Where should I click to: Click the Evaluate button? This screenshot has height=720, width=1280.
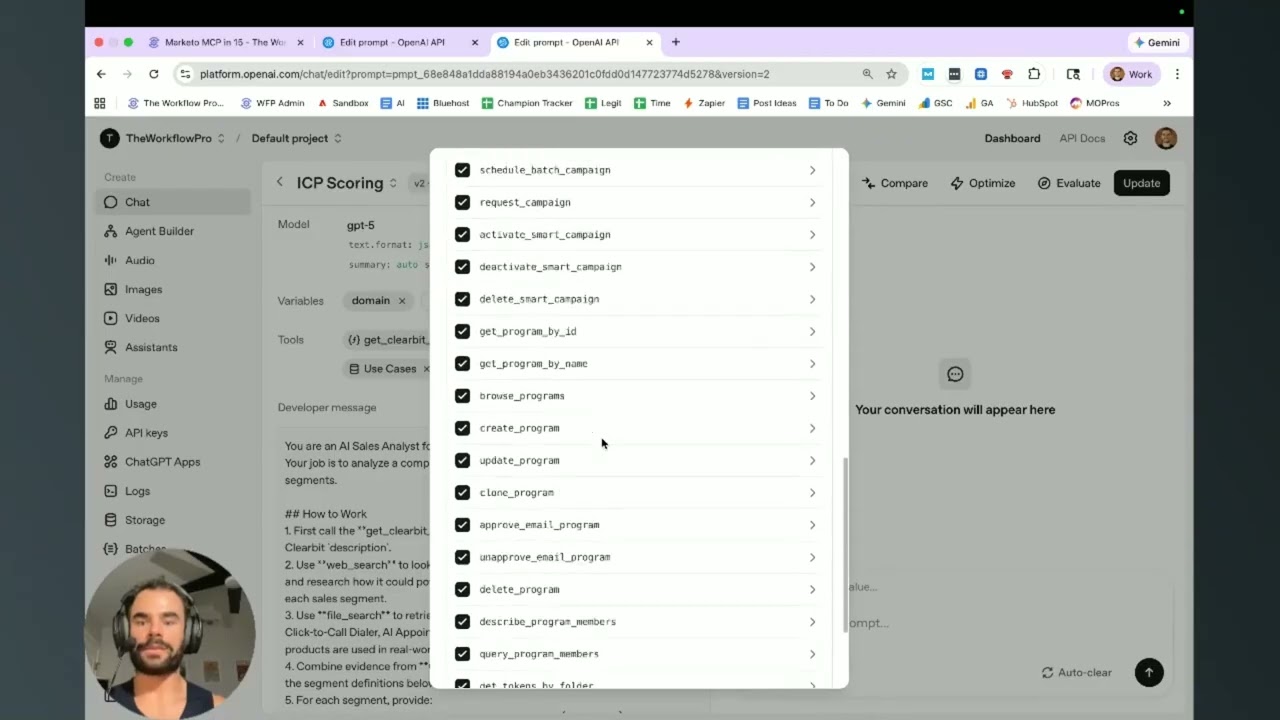point(1069,183)
